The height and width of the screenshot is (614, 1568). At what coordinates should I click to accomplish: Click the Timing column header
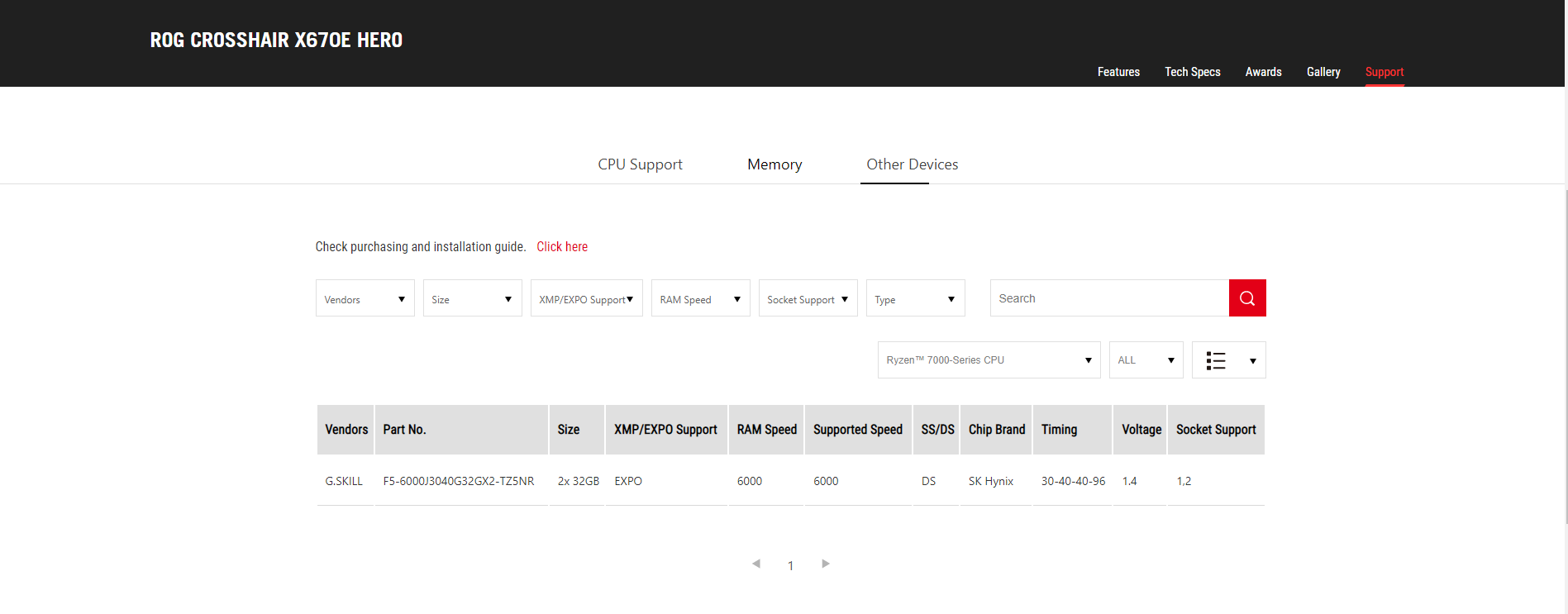[1072, 430]
